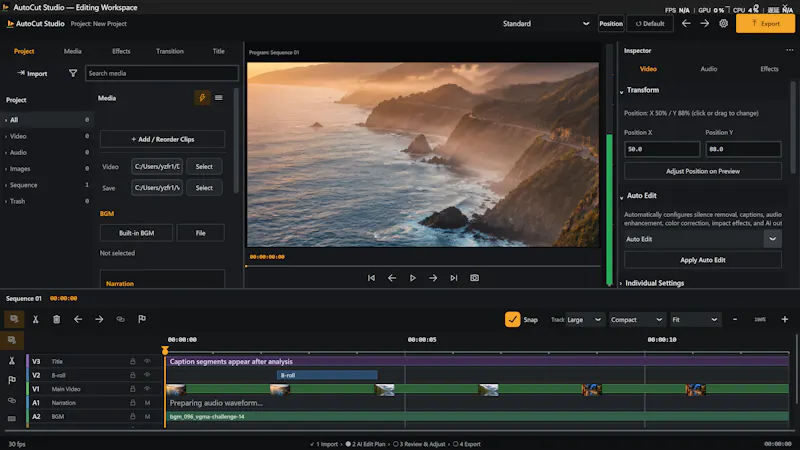Click the orange timeline playhead marker
This screenshot has height=450, width=800.
pos(165,350)
